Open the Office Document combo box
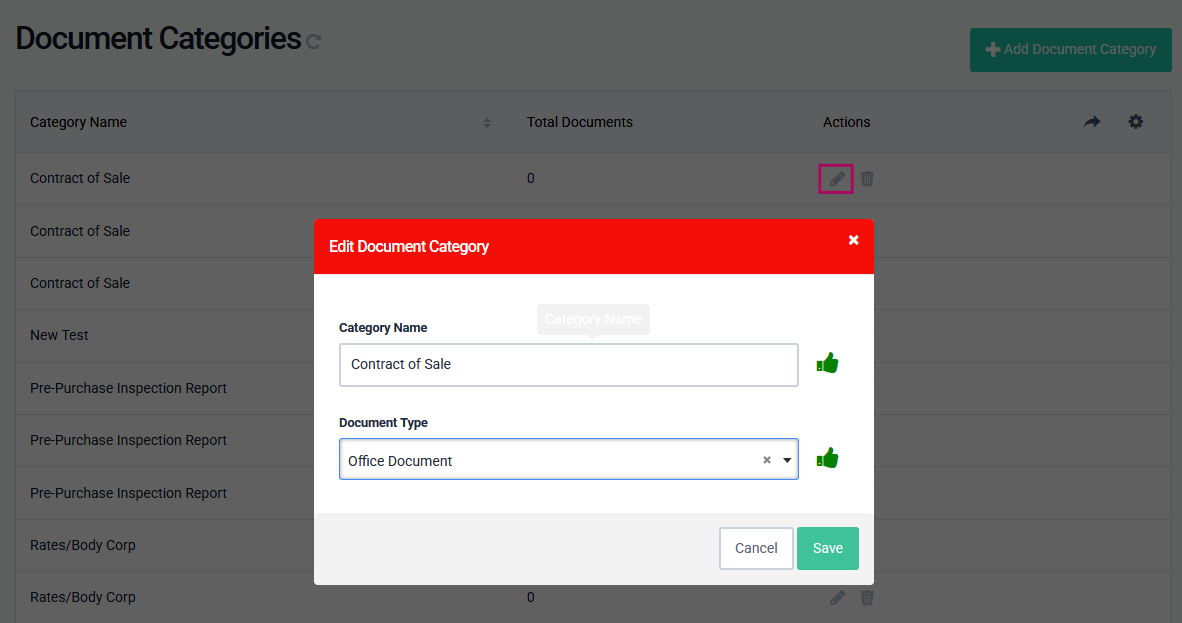 pyautogui.click(x=550, y=460)
